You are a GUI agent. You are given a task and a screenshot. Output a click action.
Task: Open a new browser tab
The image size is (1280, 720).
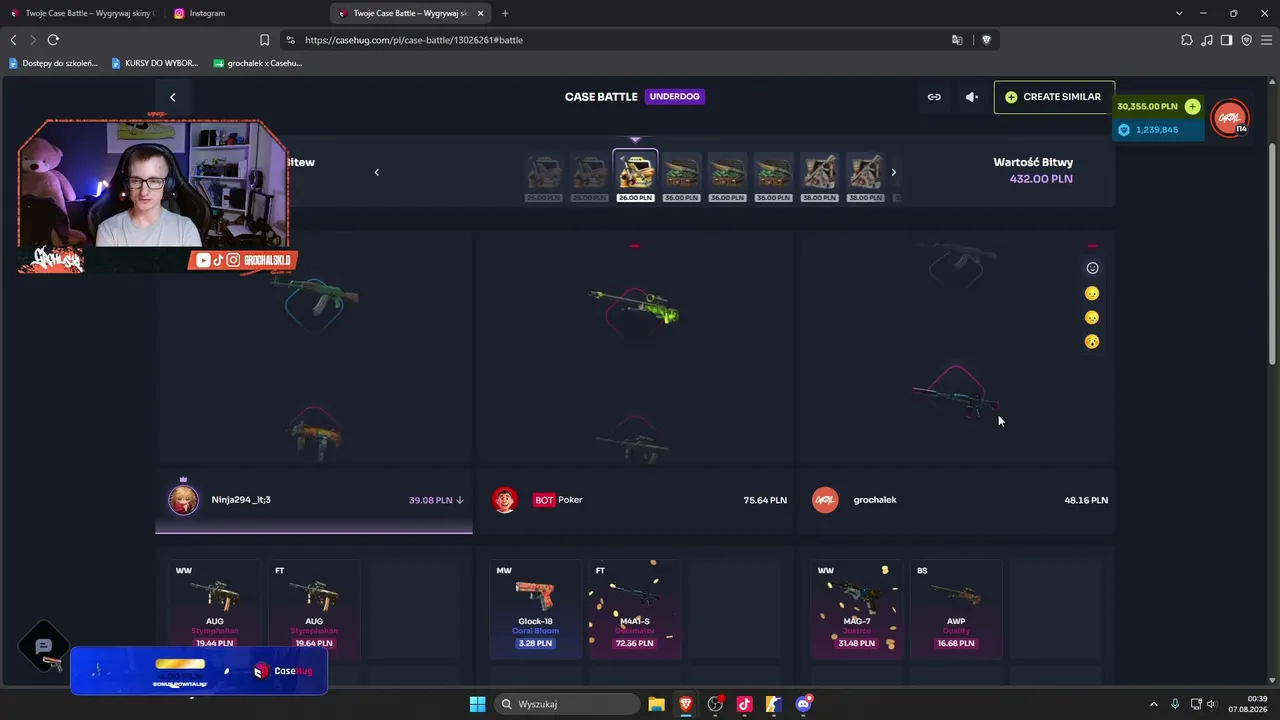[505, 13]
